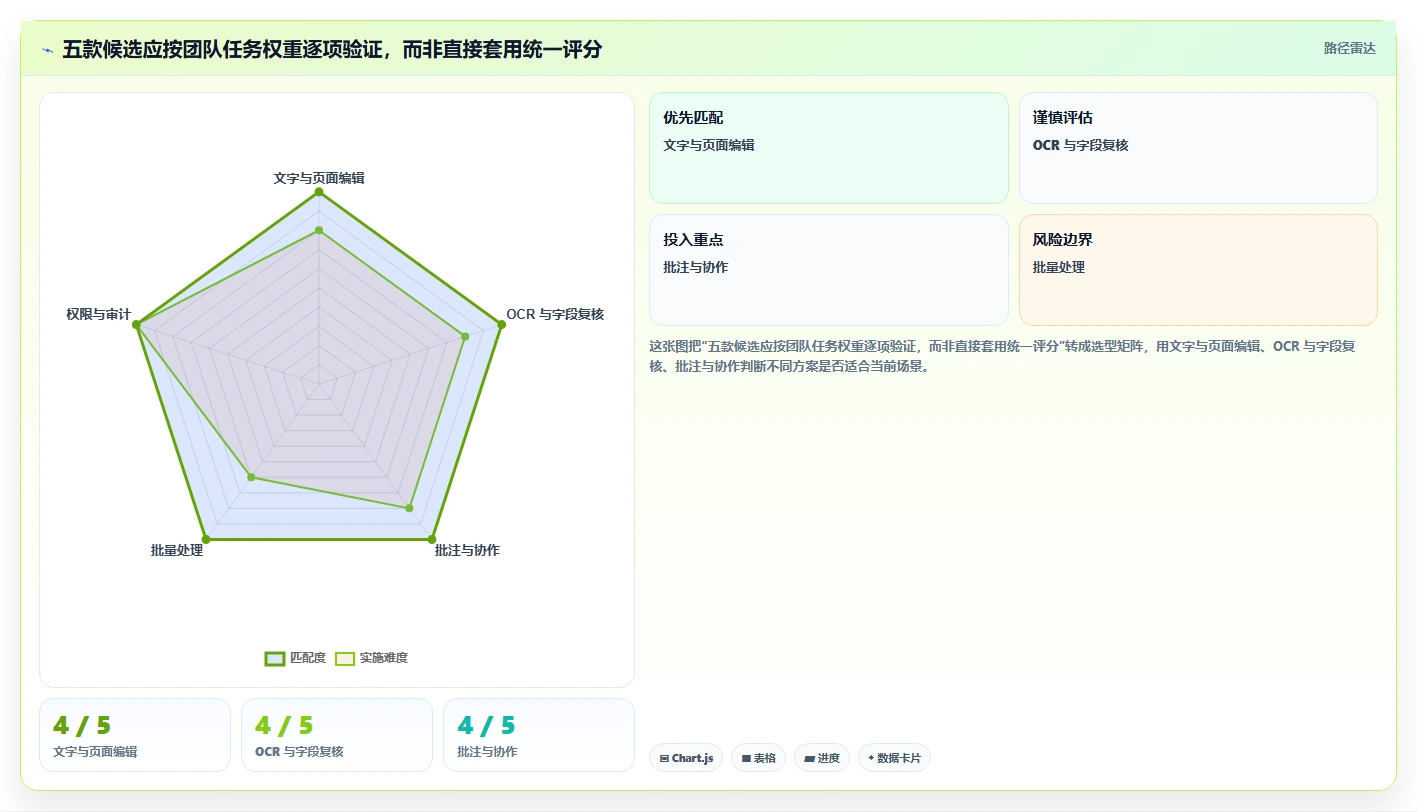Click the data point on 权限与审计 axis
1417x812 pixels.
137,324
